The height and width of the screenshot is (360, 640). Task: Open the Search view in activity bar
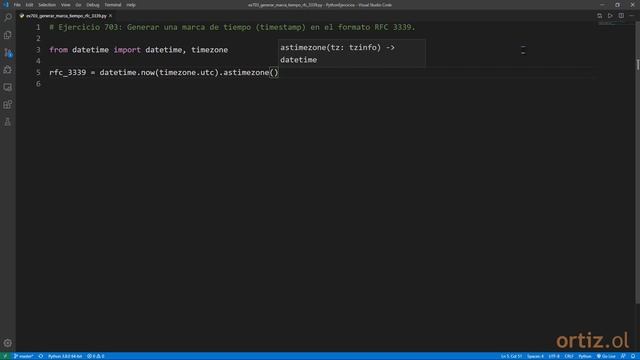[x=8, y=18]
